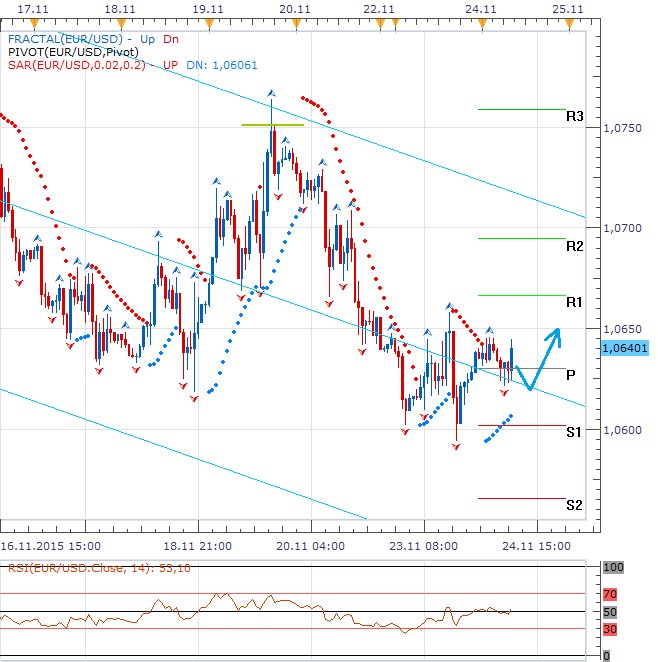Click the 1,0600 price axis label
658x662 pixels.
pos(623,430)
